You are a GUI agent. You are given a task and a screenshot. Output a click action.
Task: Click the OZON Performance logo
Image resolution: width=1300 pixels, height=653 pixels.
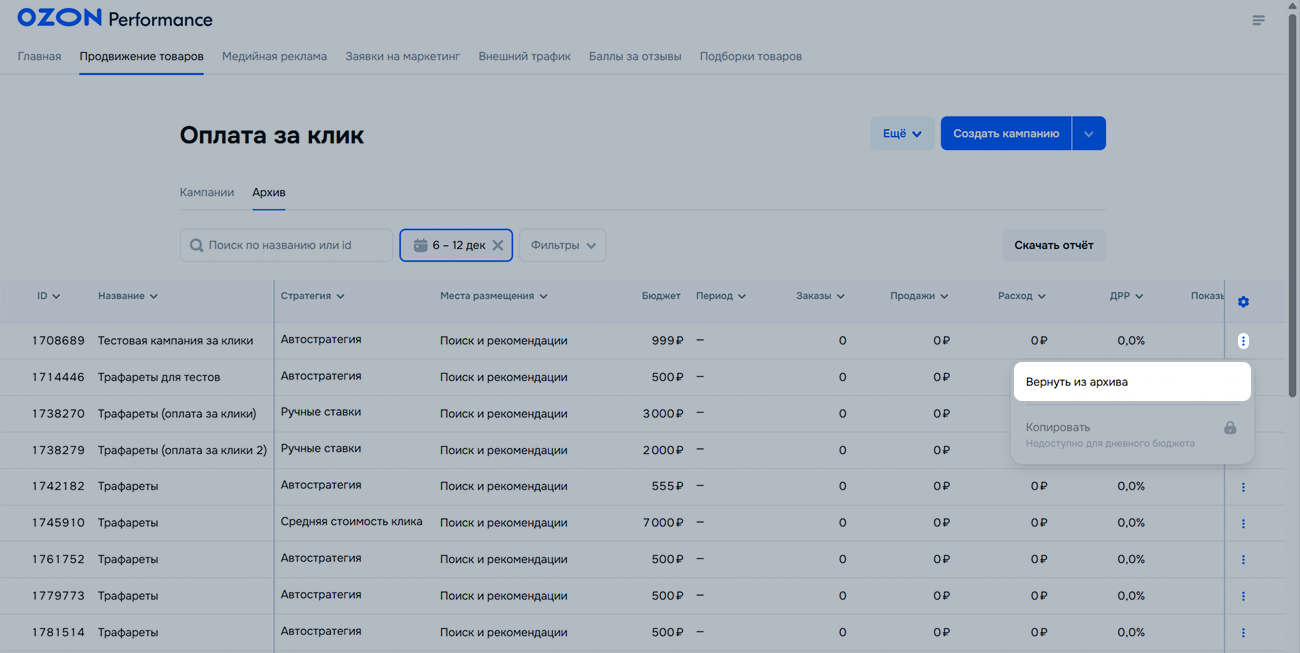pos(115,19)
